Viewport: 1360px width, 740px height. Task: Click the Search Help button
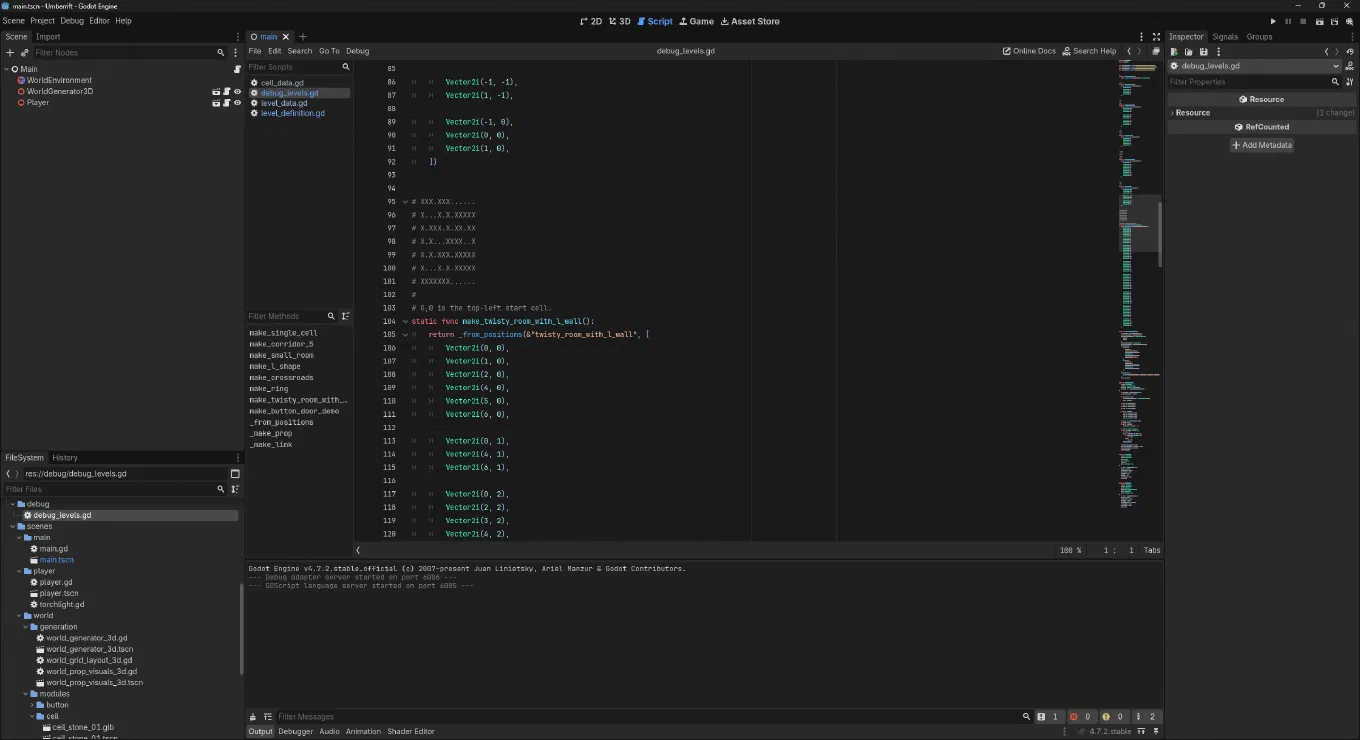1089,51
